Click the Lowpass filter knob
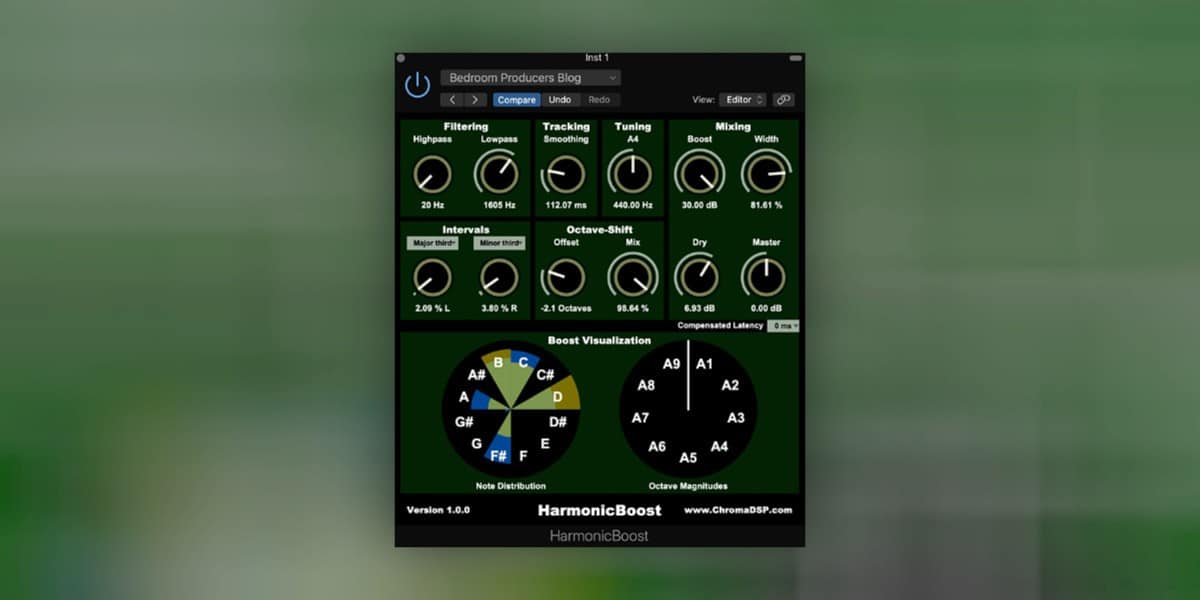 tap(498, 175)
